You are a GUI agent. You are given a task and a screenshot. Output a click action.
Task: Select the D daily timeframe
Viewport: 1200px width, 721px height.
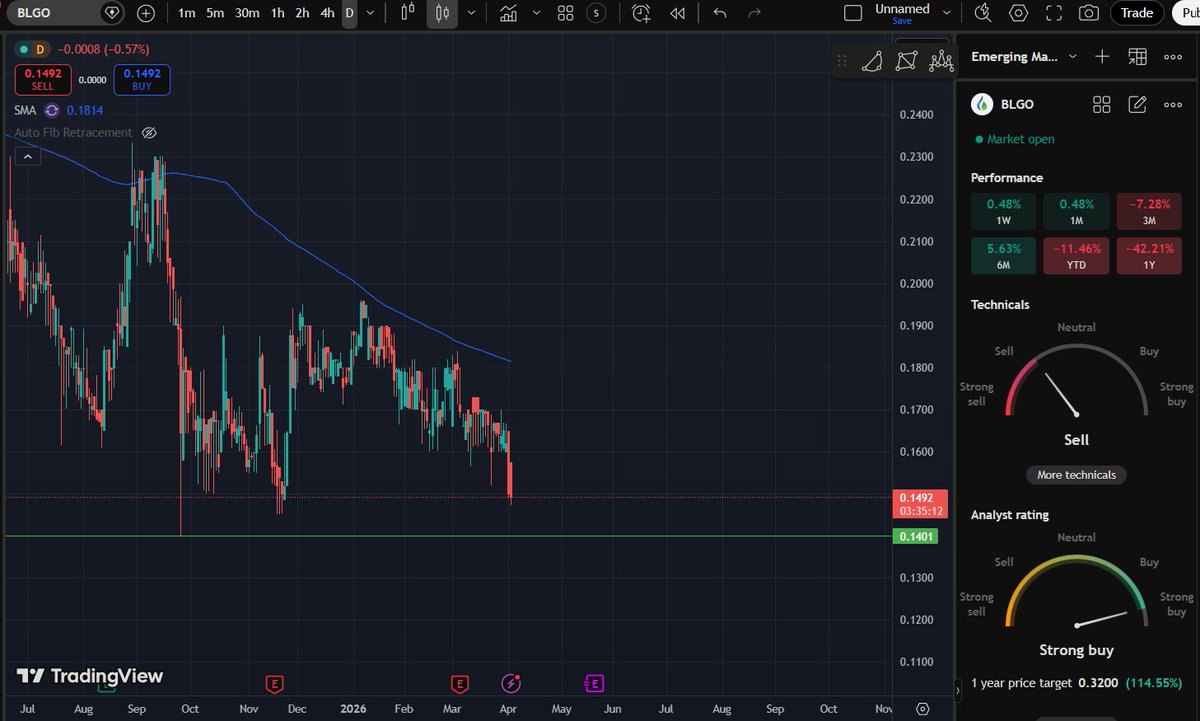(x=349, y=13)
